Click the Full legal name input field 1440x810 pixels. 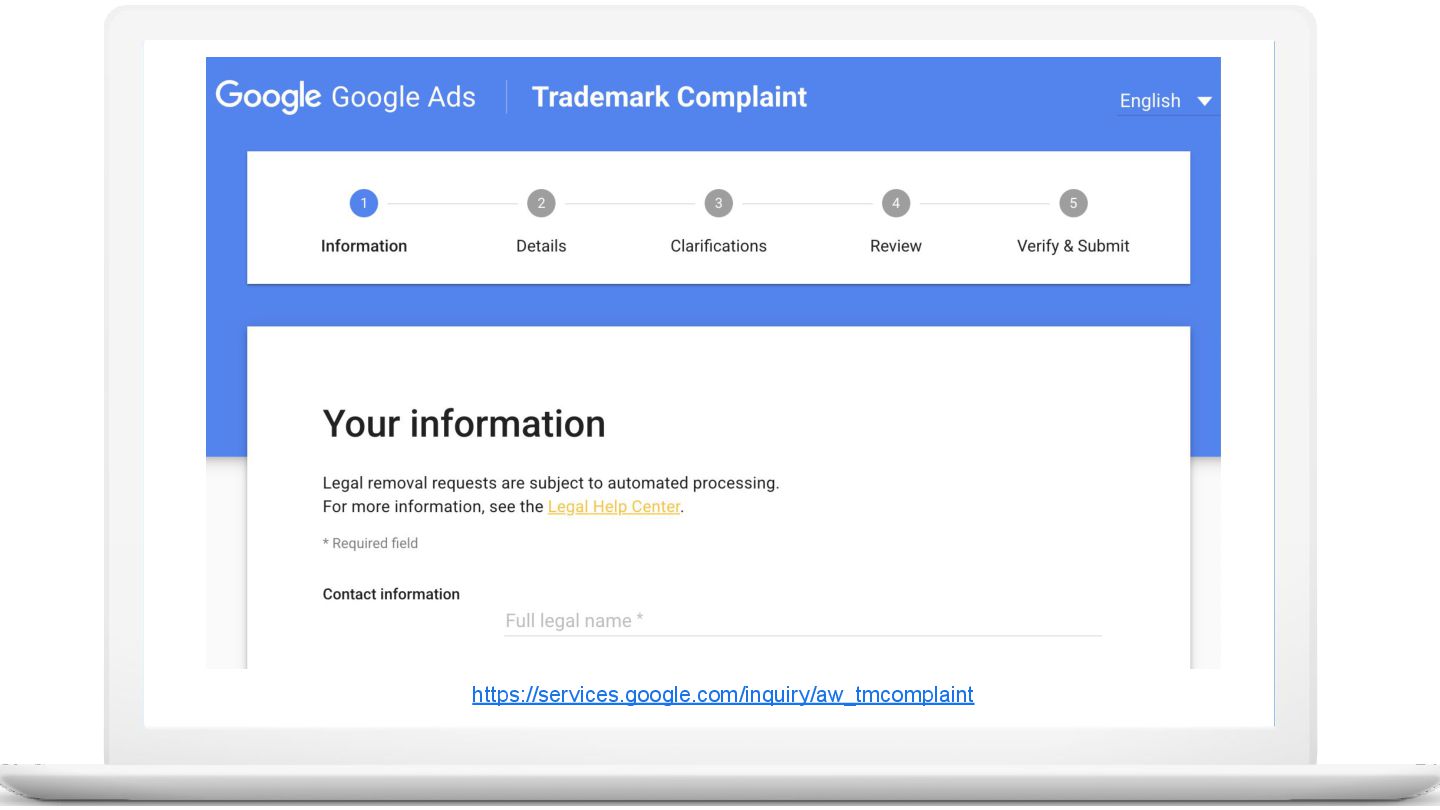(803, 621)
